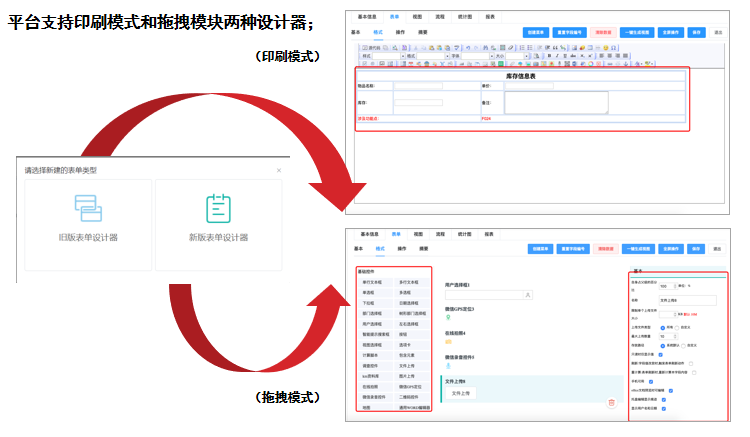Click the yellow 在线拍照 camera icon
The image size is (750, 437).
(449, 342)
